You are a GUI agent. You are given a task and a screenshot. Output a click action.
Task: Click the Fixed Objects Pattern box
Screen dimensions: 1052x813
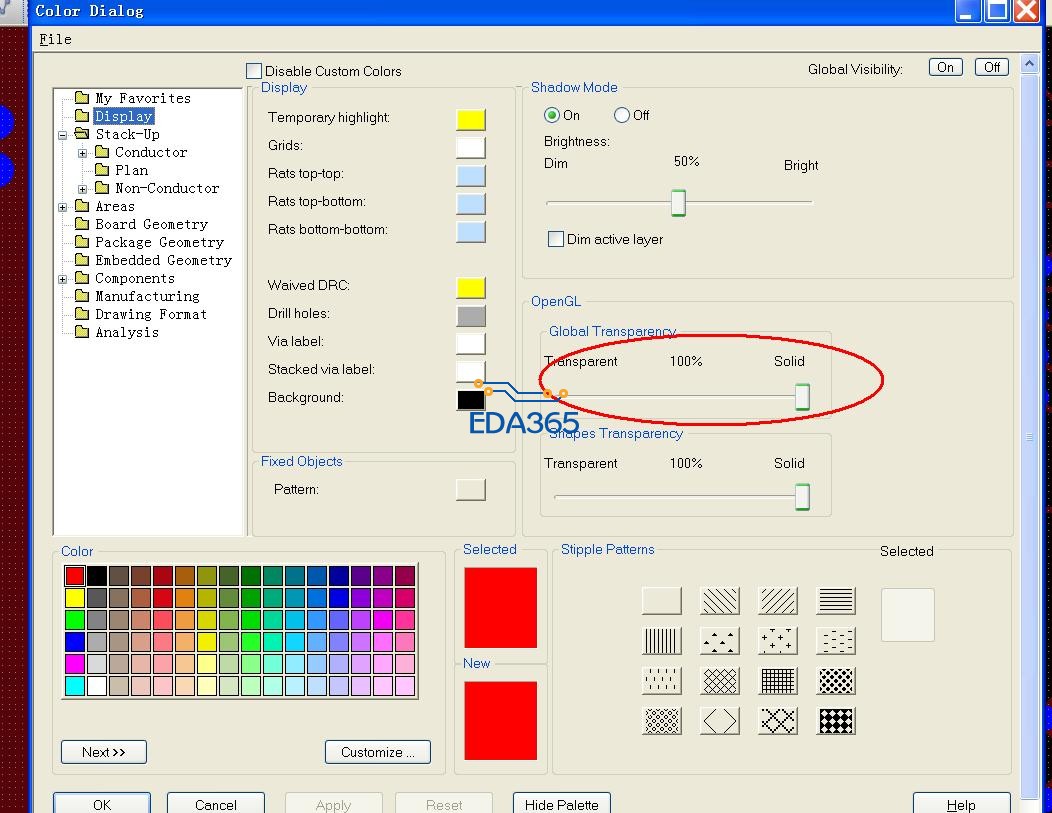click(x=470, y=489)
